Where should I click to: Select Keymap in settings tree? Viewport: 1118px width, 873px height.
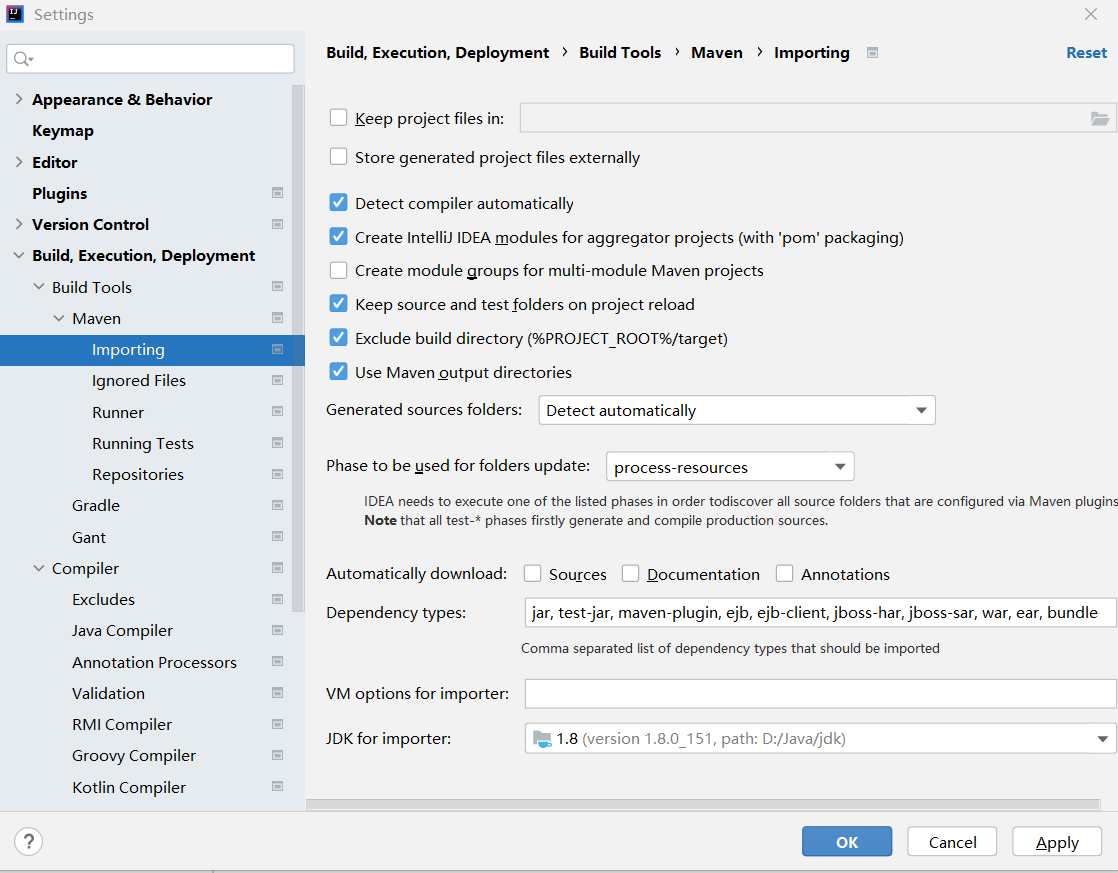pyautogui.click(x=63, y=131)
